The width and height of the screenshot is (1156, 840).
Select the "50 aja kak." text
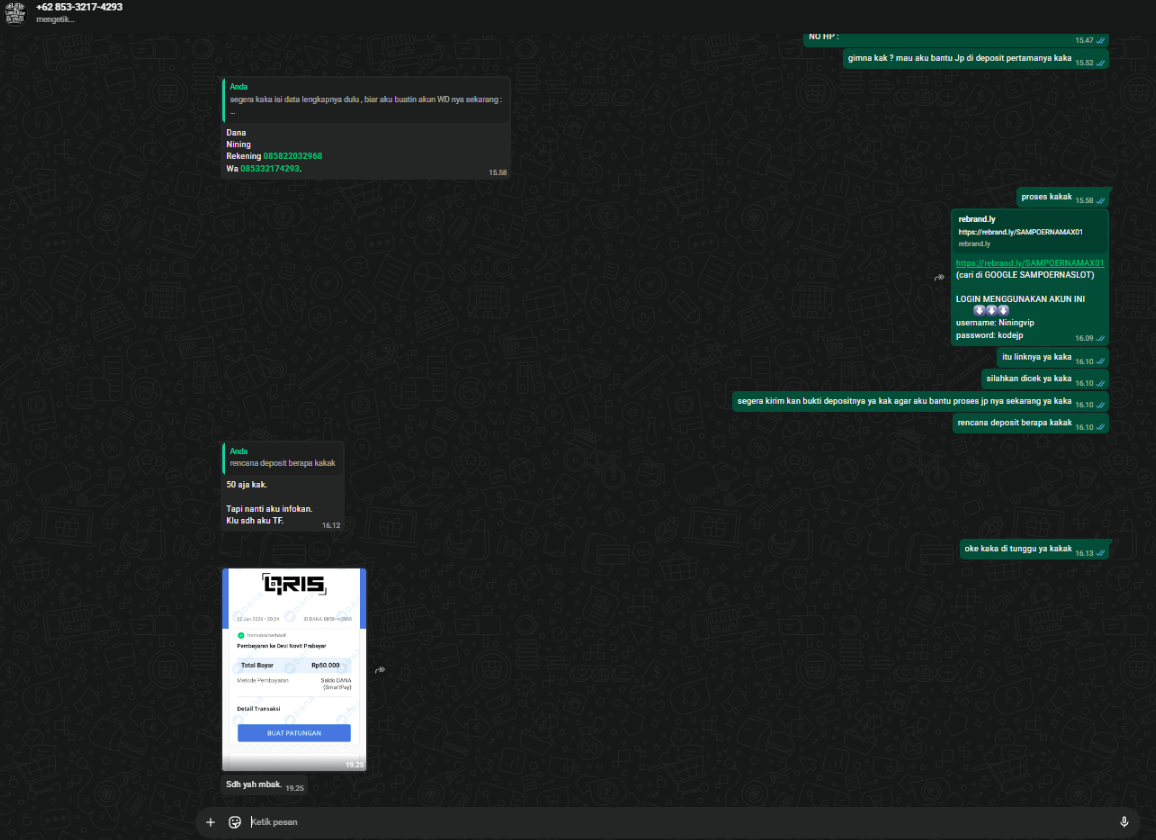pyautogui.click(x=246, y=485)
